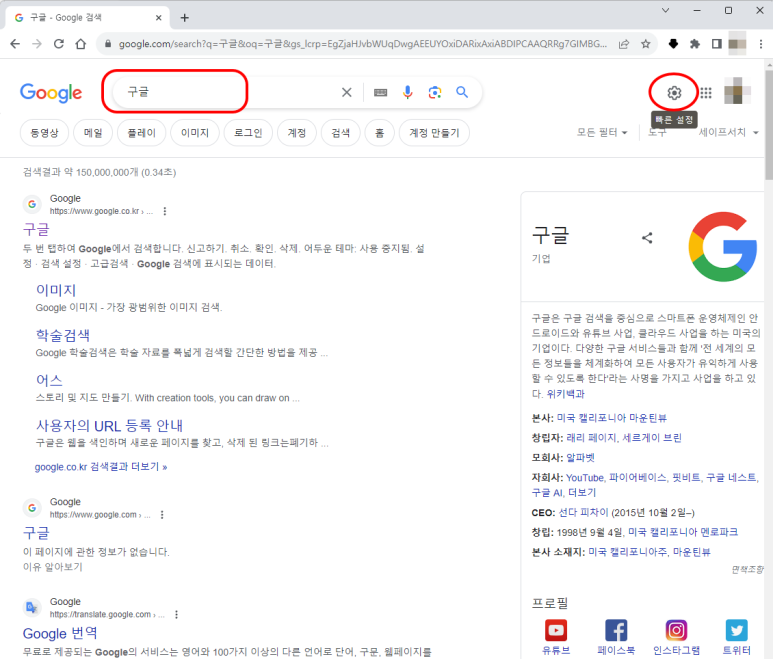
Task: Clear the search box with the X
Action: (x=347, y=92)
